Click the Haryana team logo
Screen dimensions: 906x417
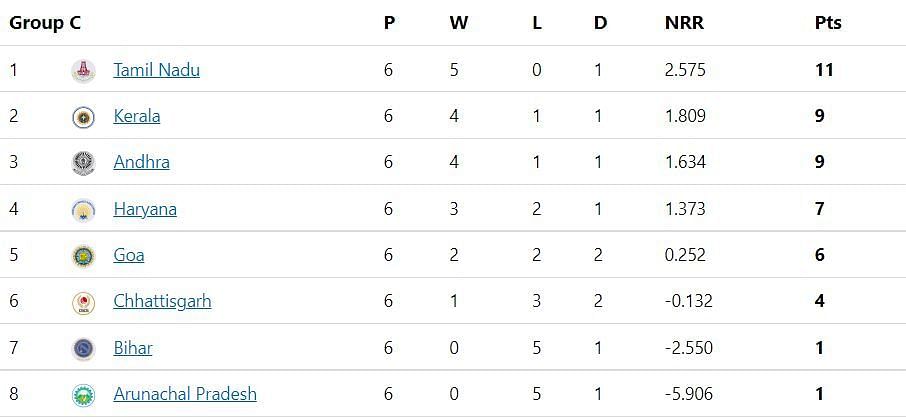pos(83,210)
